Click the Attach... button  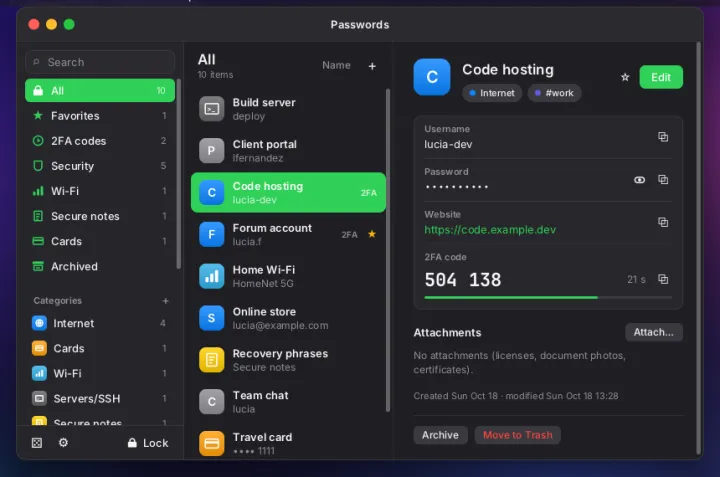pos(653,332)
